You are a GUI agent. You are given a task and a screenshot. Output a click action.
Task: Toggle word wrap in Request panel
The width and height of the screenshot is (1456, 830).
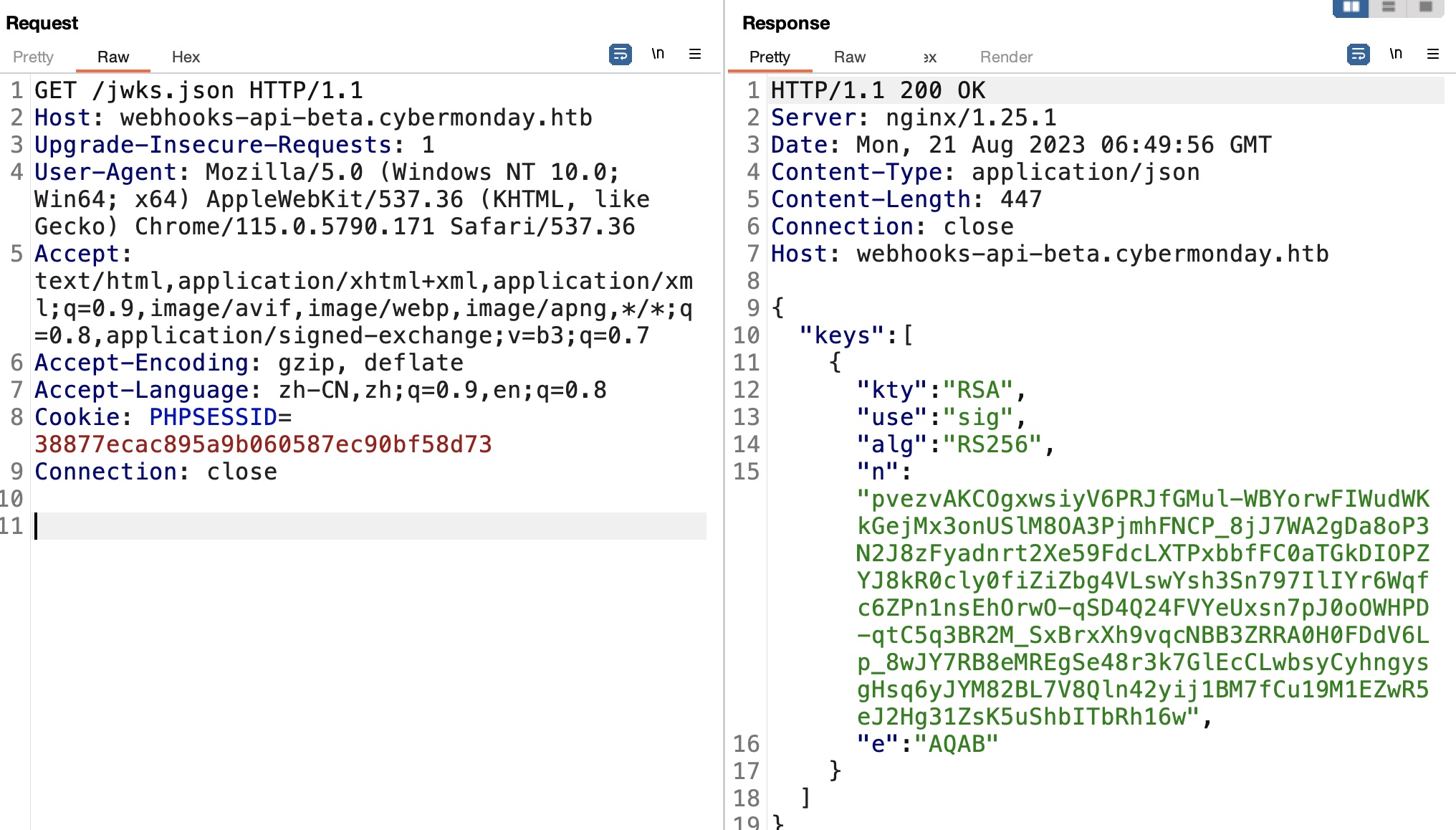620,54
